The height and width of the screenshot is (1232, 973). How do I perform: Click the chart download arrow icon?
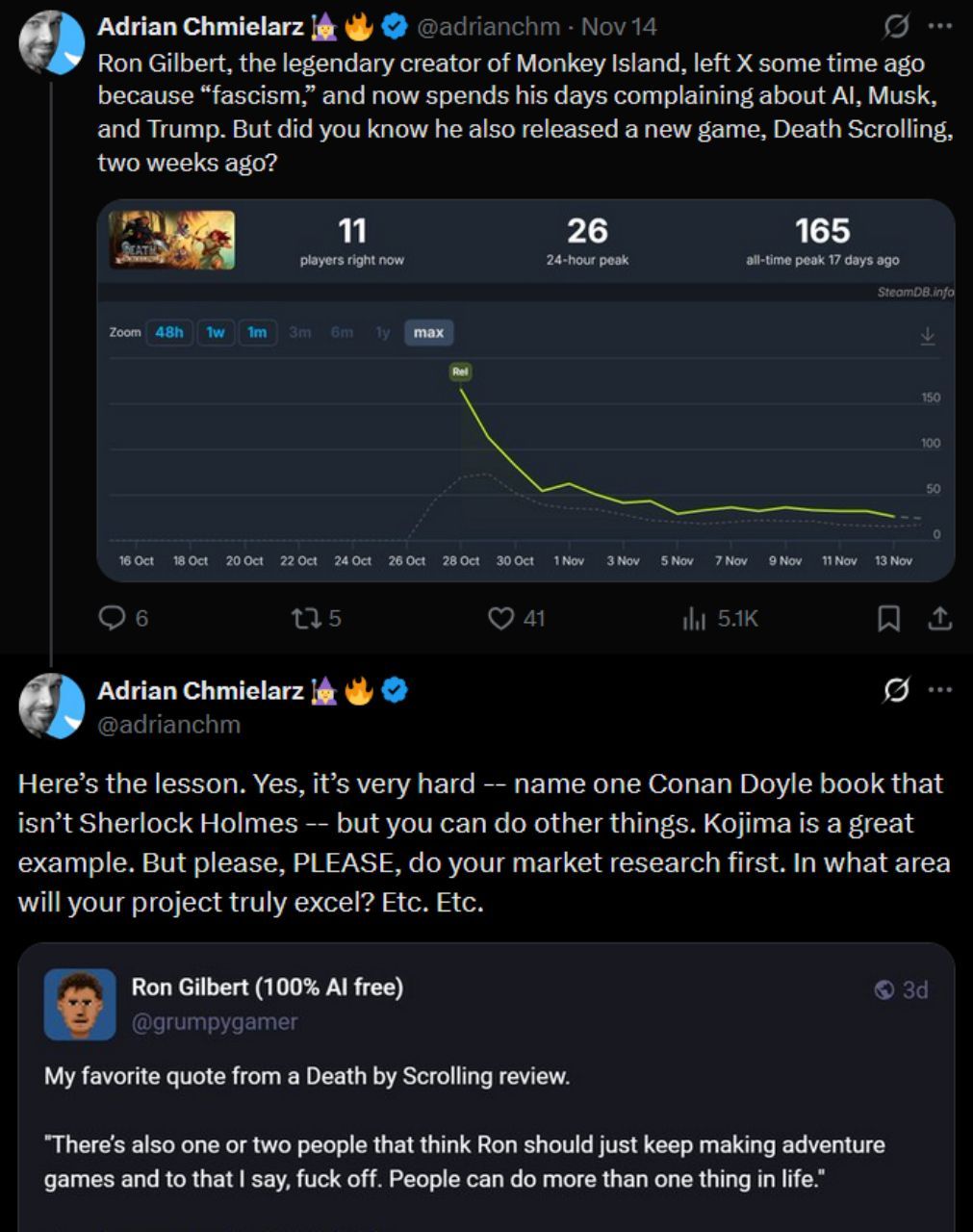[928, 335]
